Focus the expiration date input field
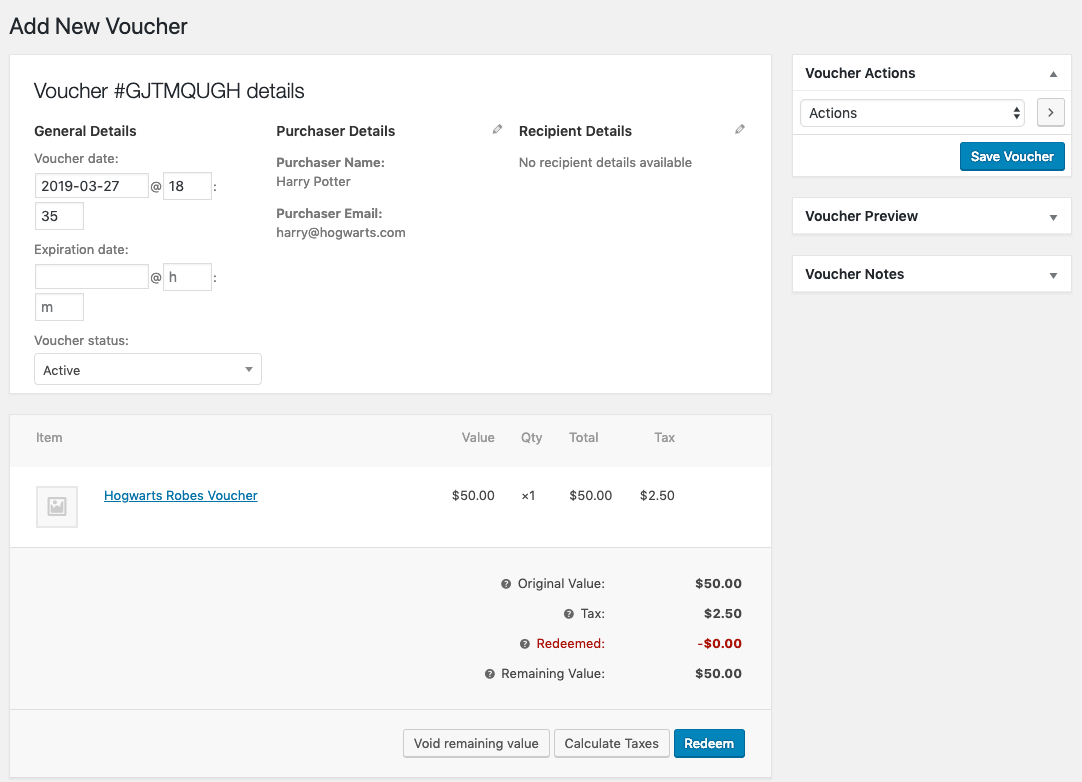This screenshot has height=782, width=1082. point(92,277)
